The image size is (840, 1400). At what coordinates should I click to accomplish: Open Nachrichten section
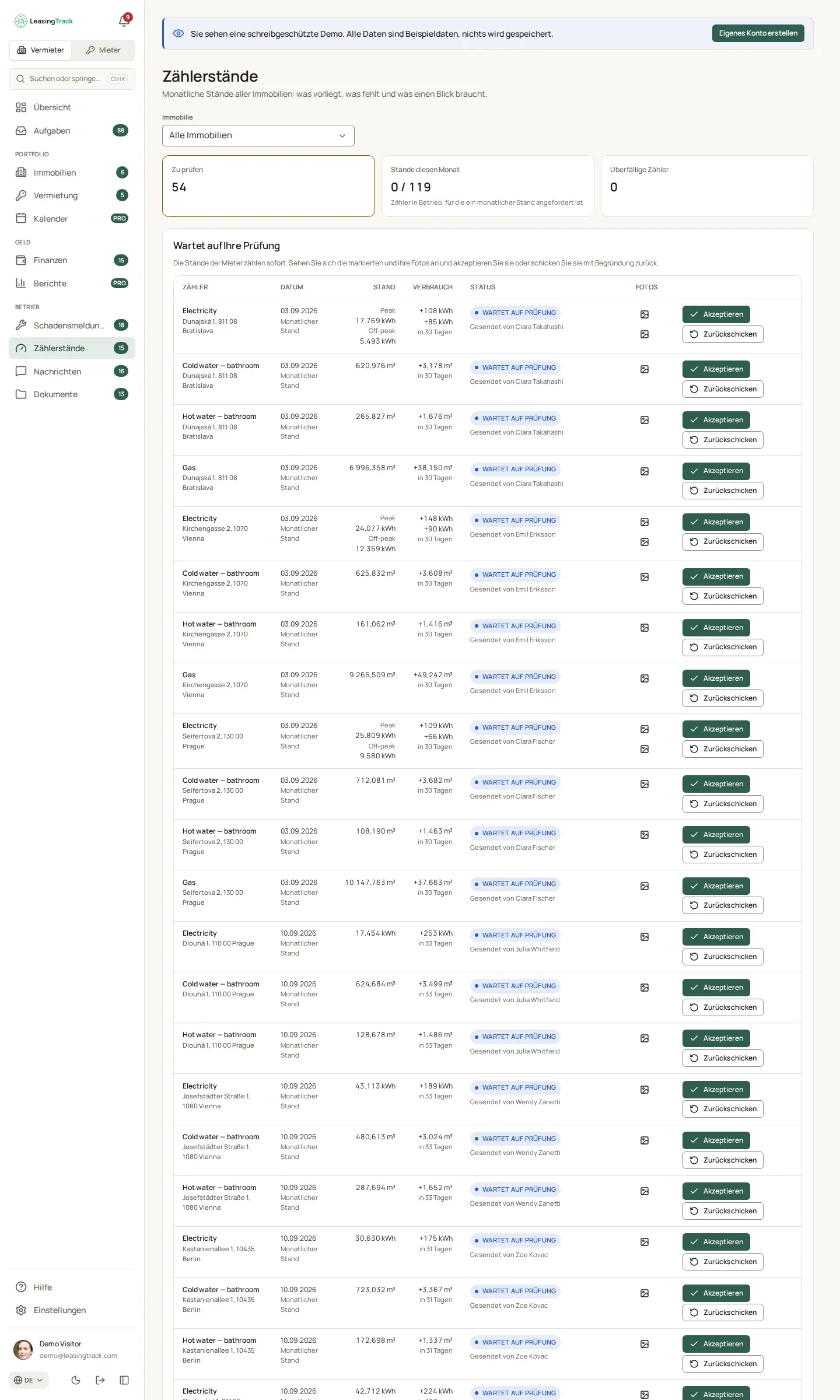click(72, 372)
